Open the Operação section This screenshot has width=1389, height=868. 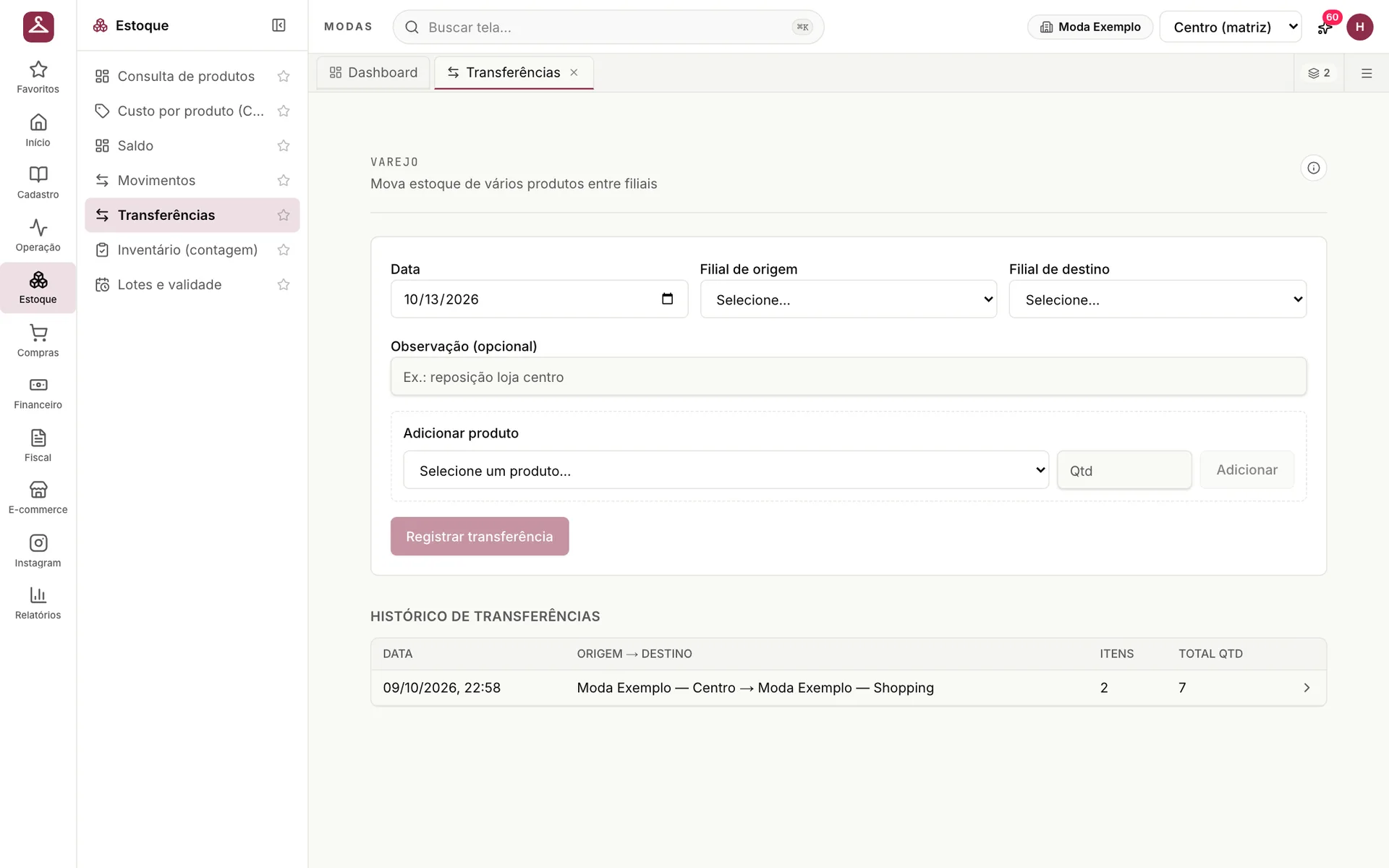(x=38, y=235)
